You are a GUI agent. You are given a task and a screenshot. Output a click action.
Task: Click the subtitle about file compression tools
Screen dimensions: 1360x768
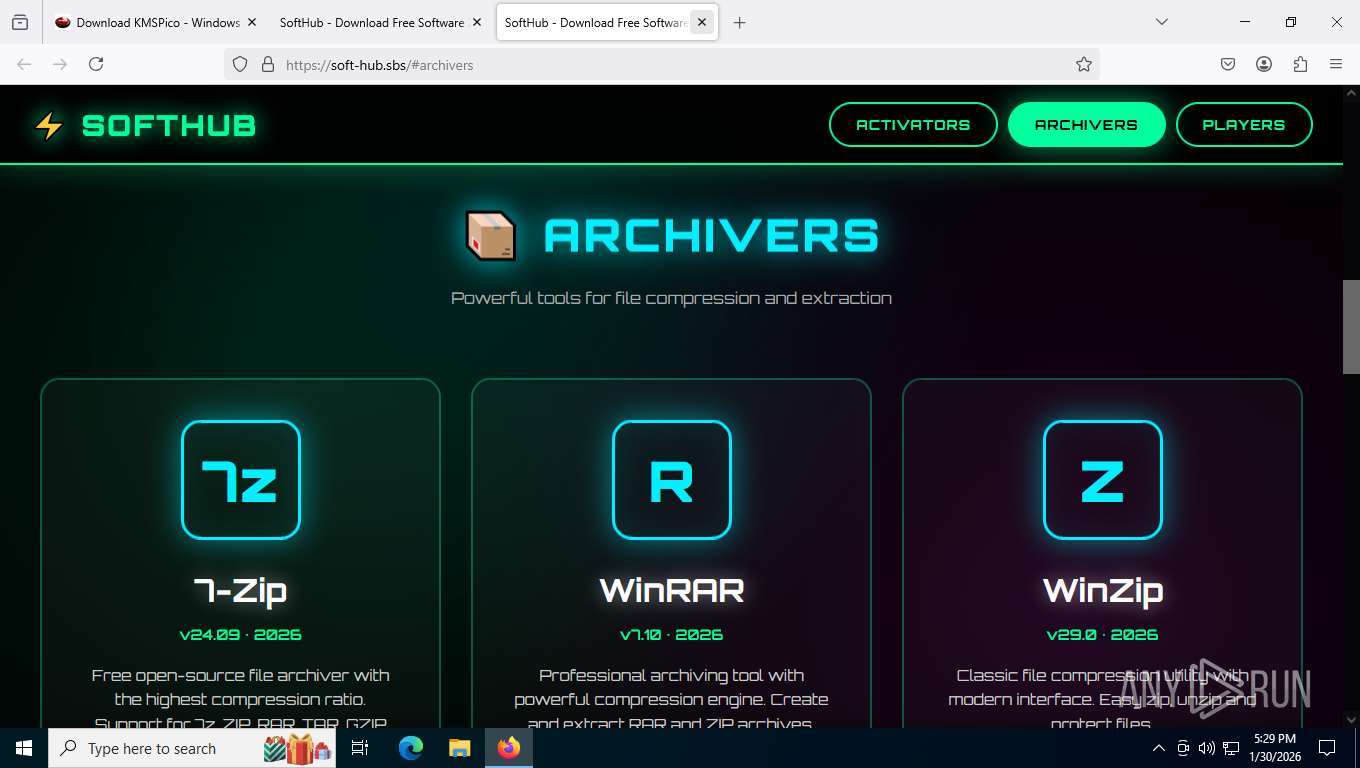[x=672, y=298]
